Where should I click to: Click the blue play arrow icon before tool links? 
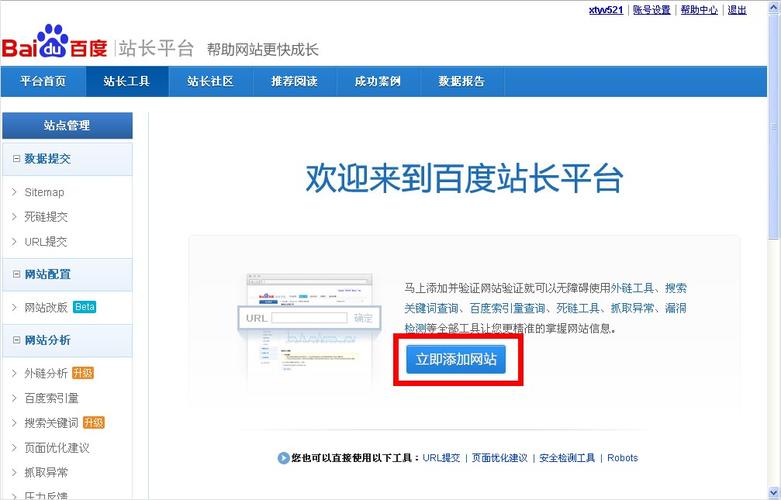coord(283,458)
